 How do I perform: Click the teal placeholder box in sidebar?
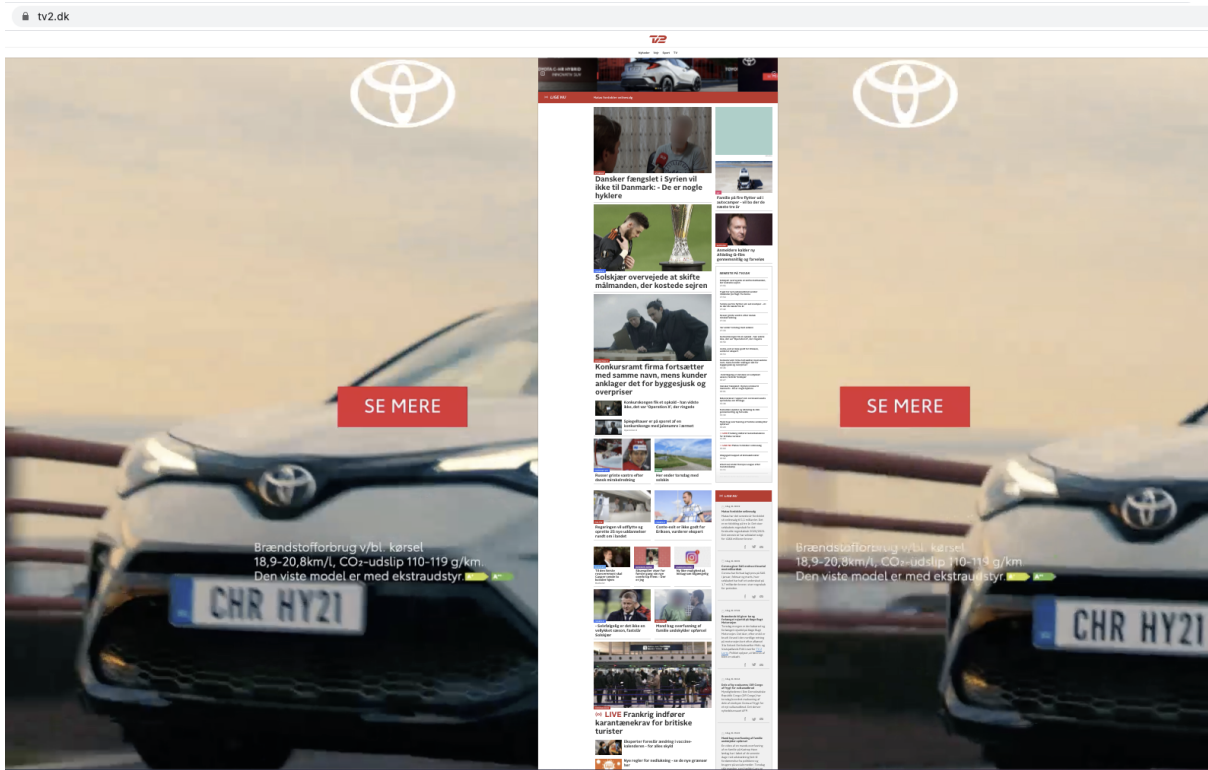[x=743, y=131]
